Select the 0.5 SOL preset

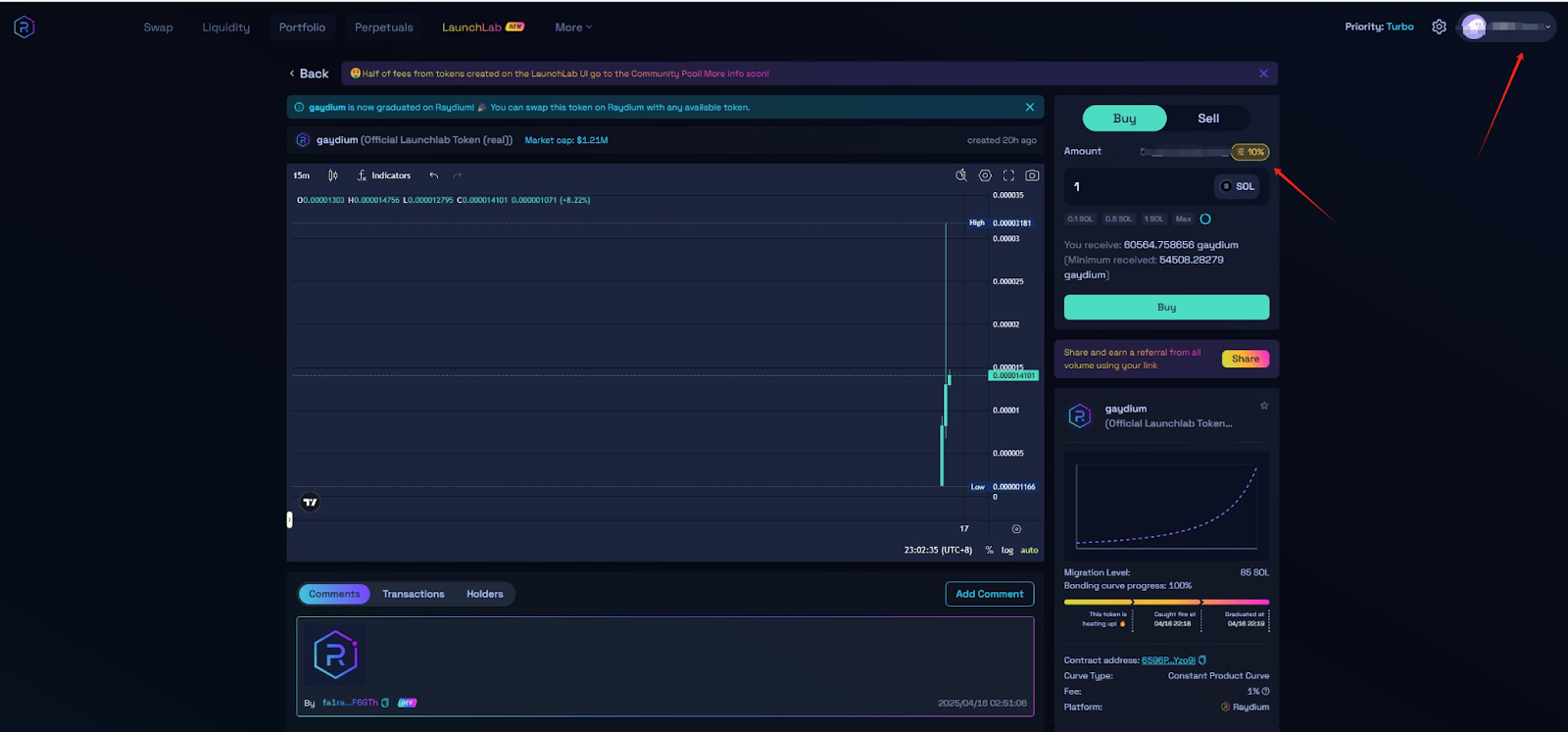tap(1118, 220)
